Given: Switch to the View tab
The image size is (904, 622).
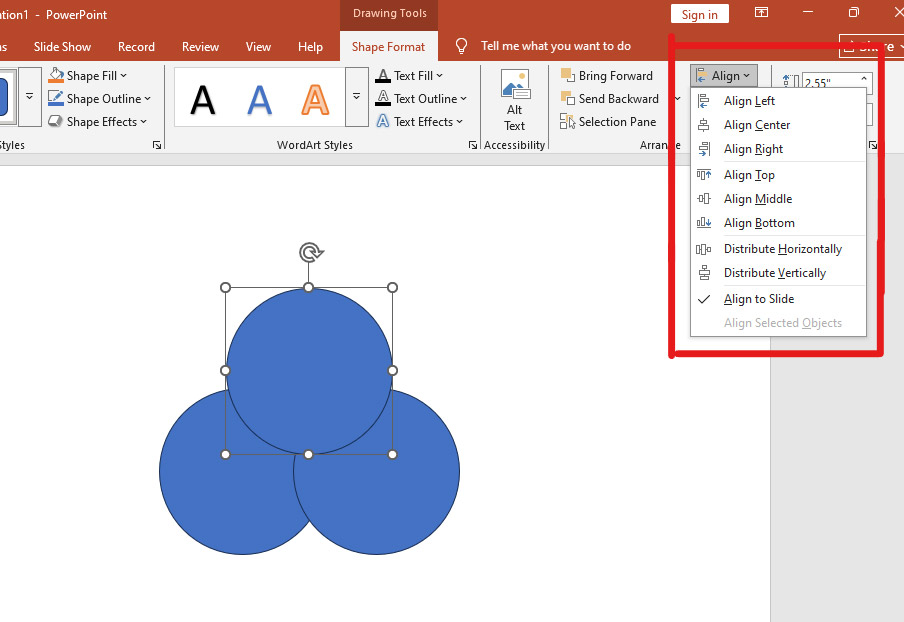Looking at the screenshot, I should click(258, 46).
